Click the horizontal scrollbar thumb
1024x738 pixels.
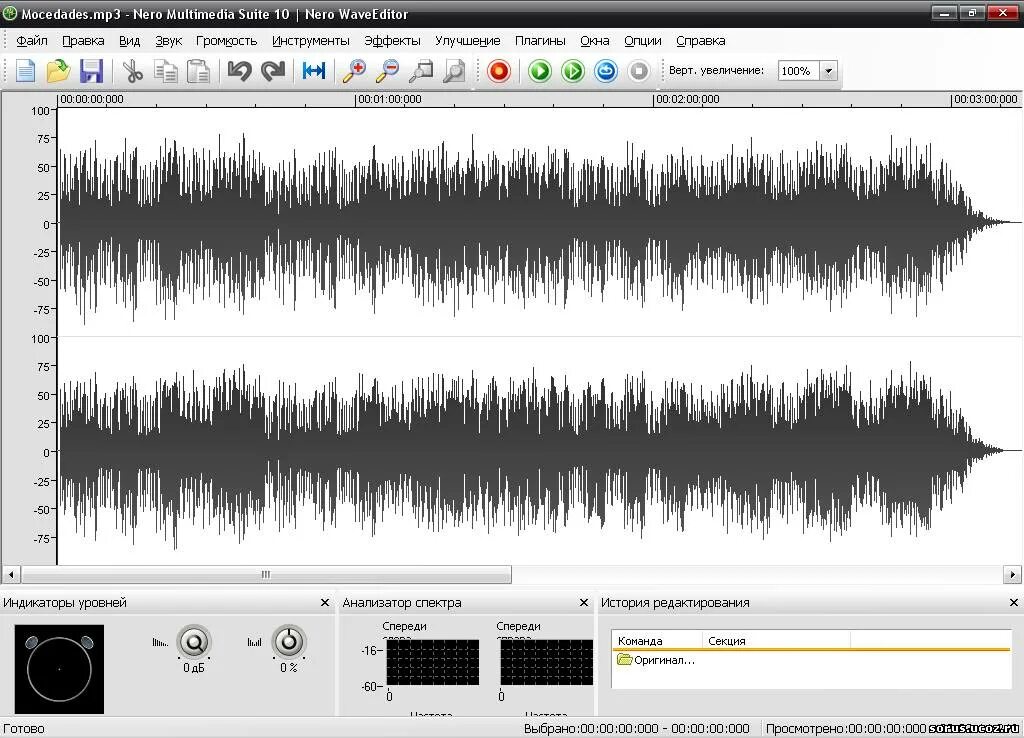tap(266, 575)
